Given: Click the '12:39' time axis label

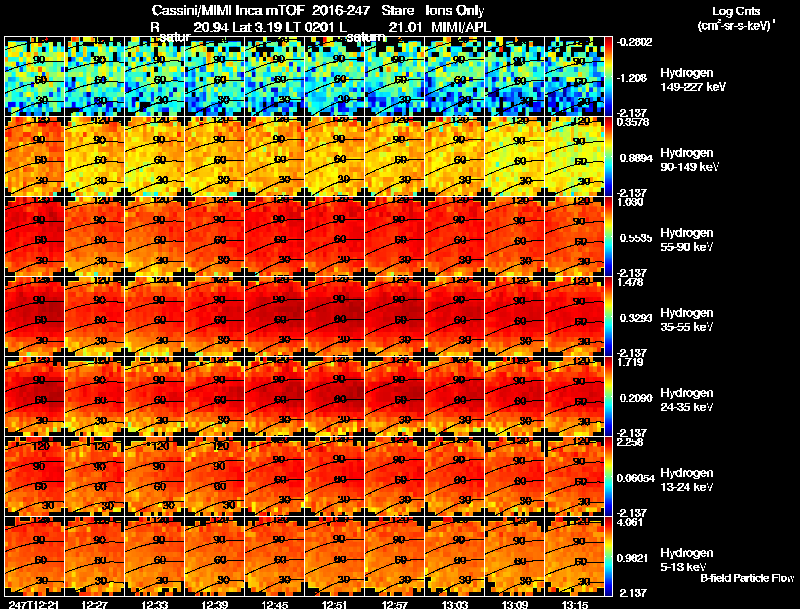Looking at the screenshot, I should click(215, 605).
